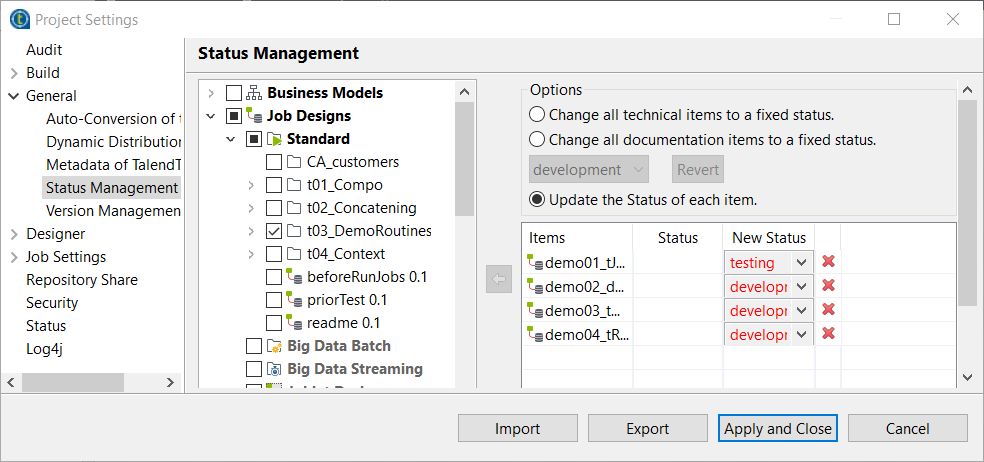Click the Business Models diagram icon
This screenshot has width=984, height=462.
254,93
